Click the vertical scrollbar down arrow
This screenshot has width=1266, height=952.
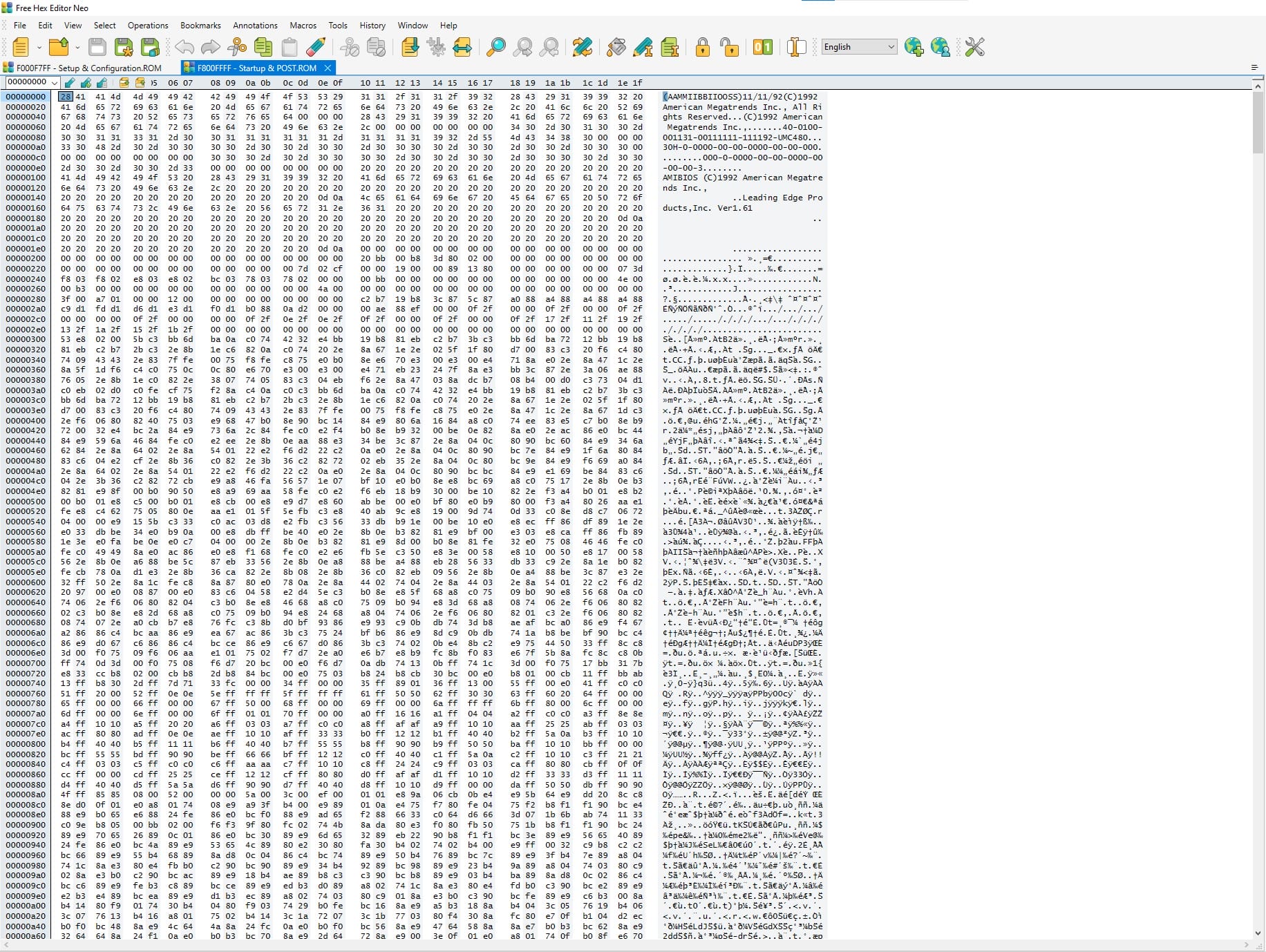point(1258,933)
